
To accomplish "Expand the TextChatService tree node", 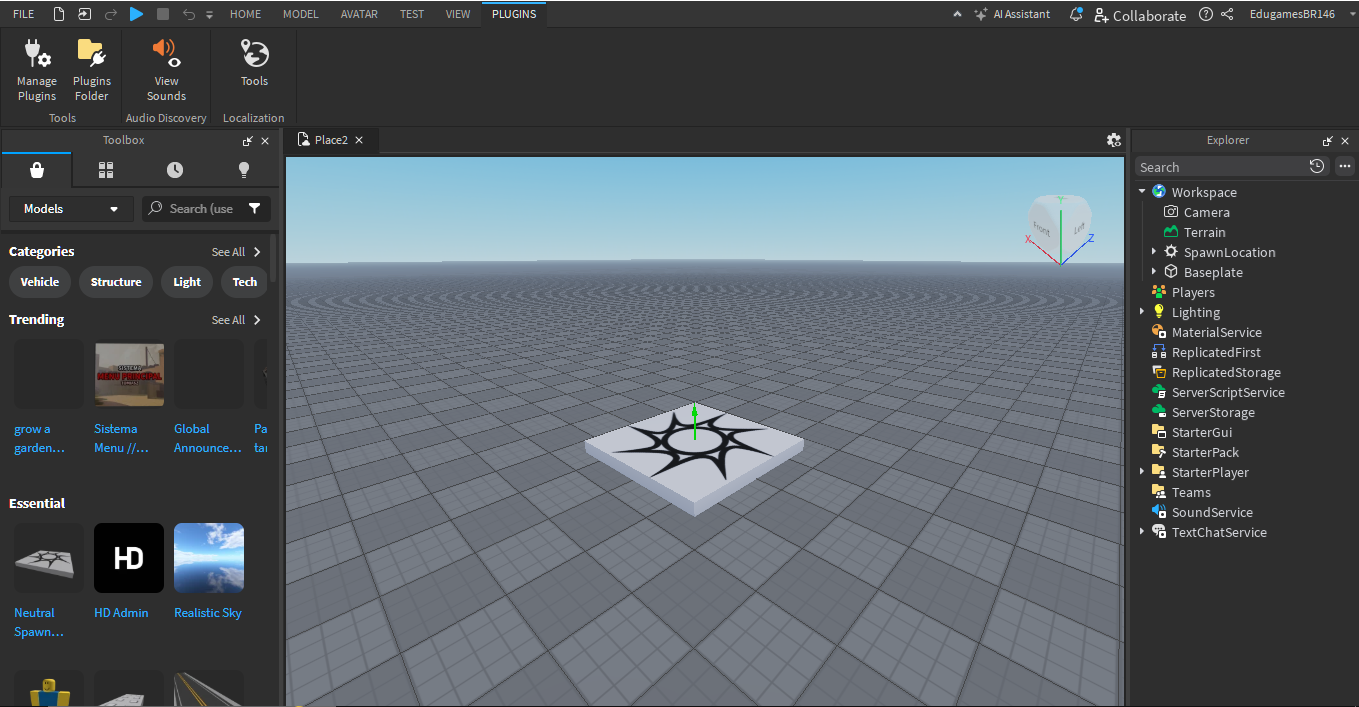I will pyautogui.click(x=1142, y=532).
